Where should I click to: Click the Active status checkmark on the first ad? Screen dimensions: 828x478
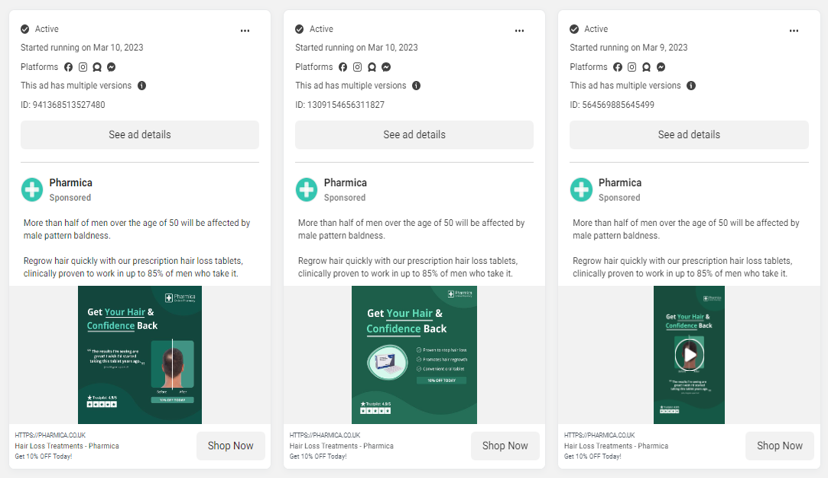click(x=25, y=29)
